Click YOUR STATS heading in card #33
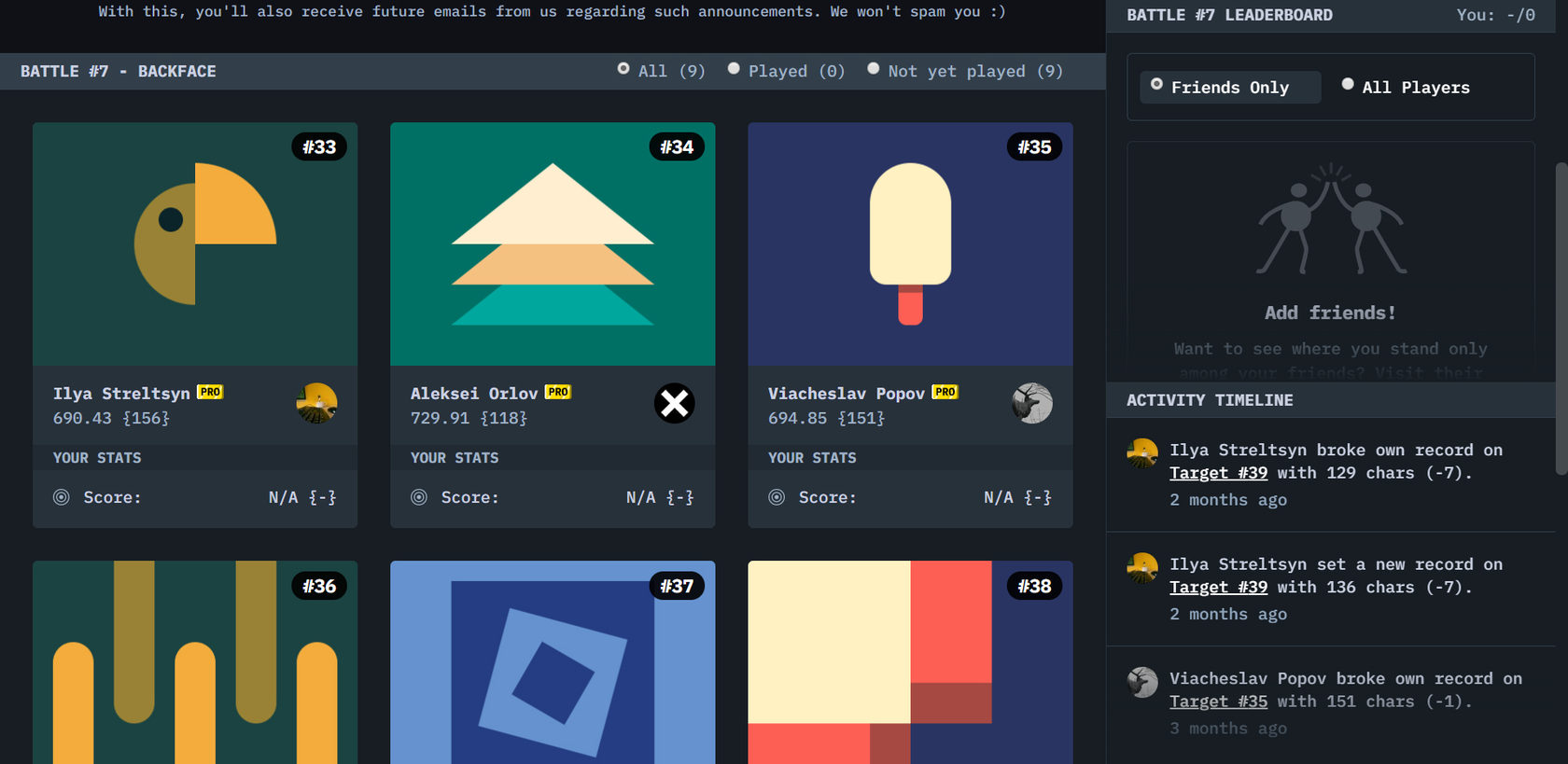1568x764 pixels. [x=97, y=458]
